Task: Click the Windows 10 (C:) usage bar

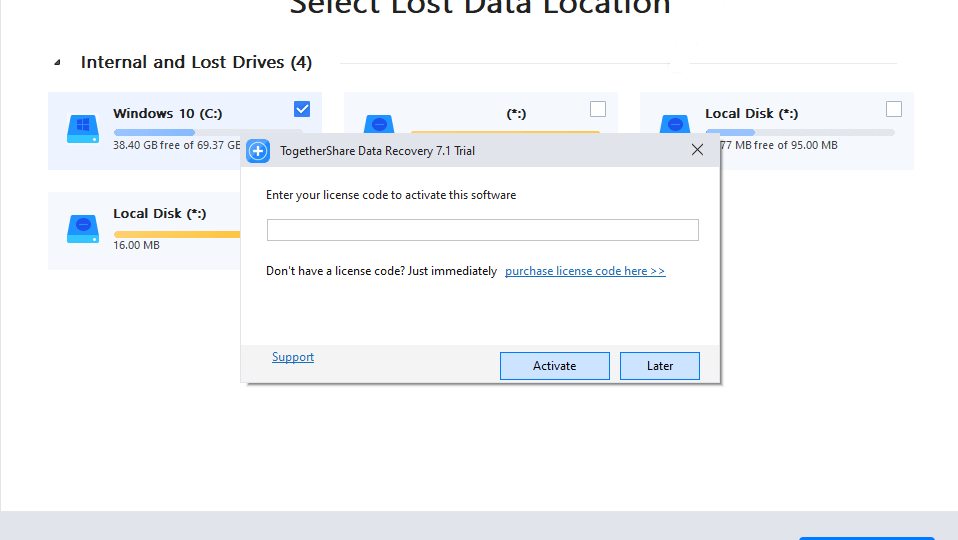Action: 208,132
